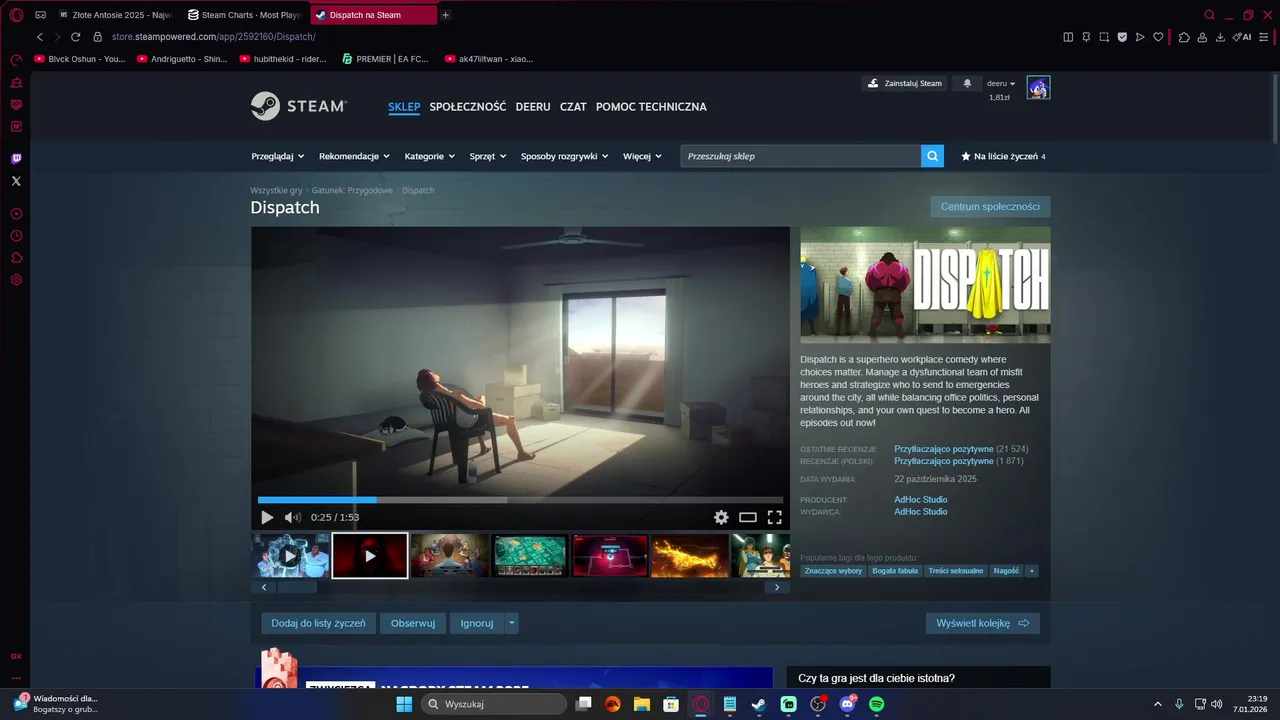
Task: Open AdHoc Studio producent link
Action: coord(920,499)
